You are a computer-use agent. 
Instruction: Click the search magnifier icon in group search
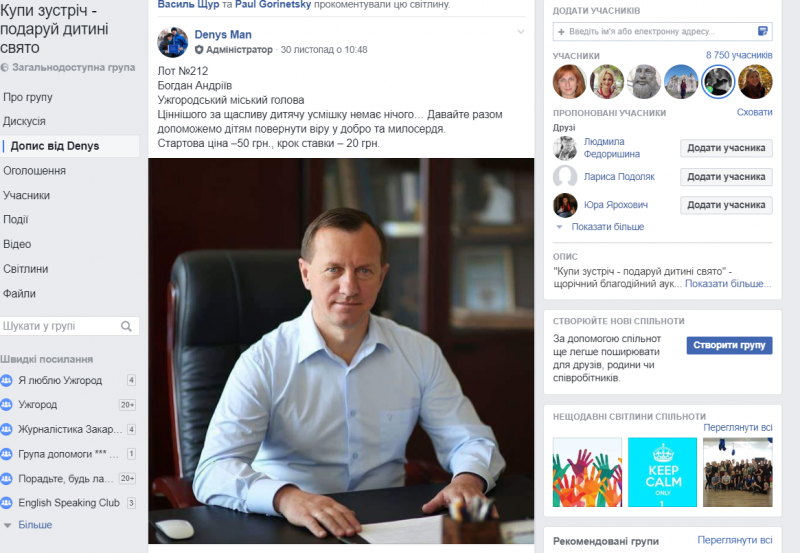[x=126, y=326]
